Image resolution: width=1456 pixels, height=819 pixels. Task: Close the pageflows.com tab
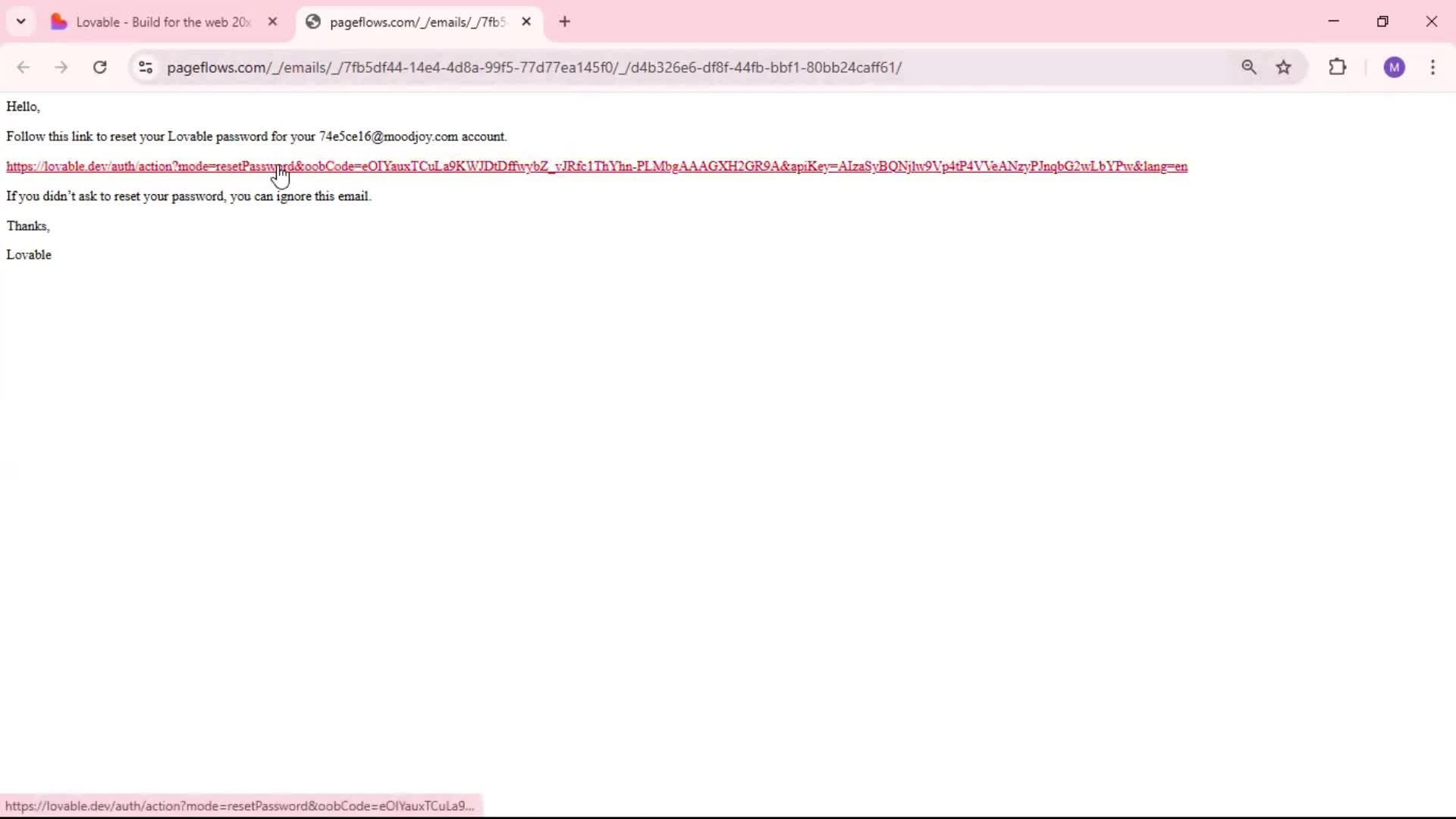[526, 22]
